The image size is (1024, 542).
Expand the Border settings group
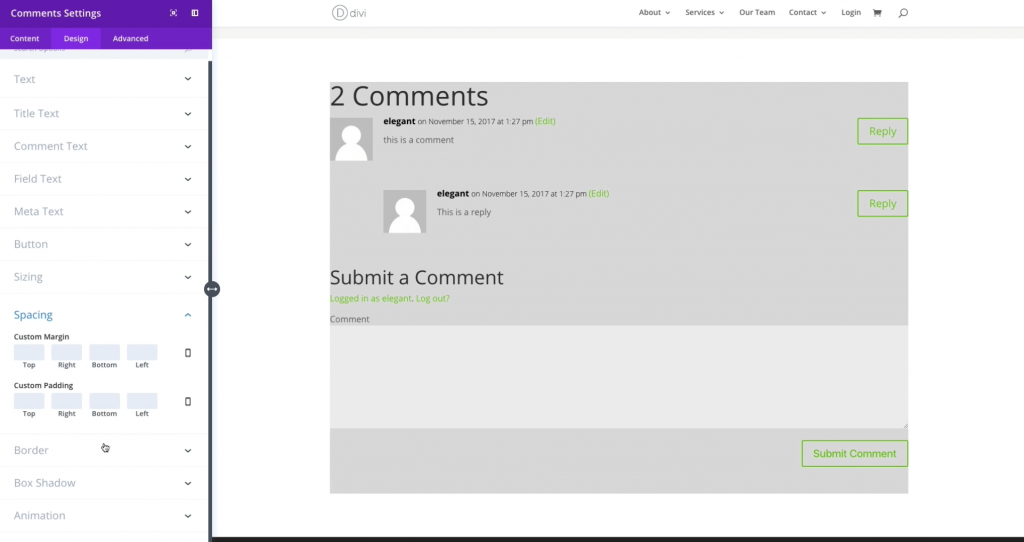(x=103, y=451)
